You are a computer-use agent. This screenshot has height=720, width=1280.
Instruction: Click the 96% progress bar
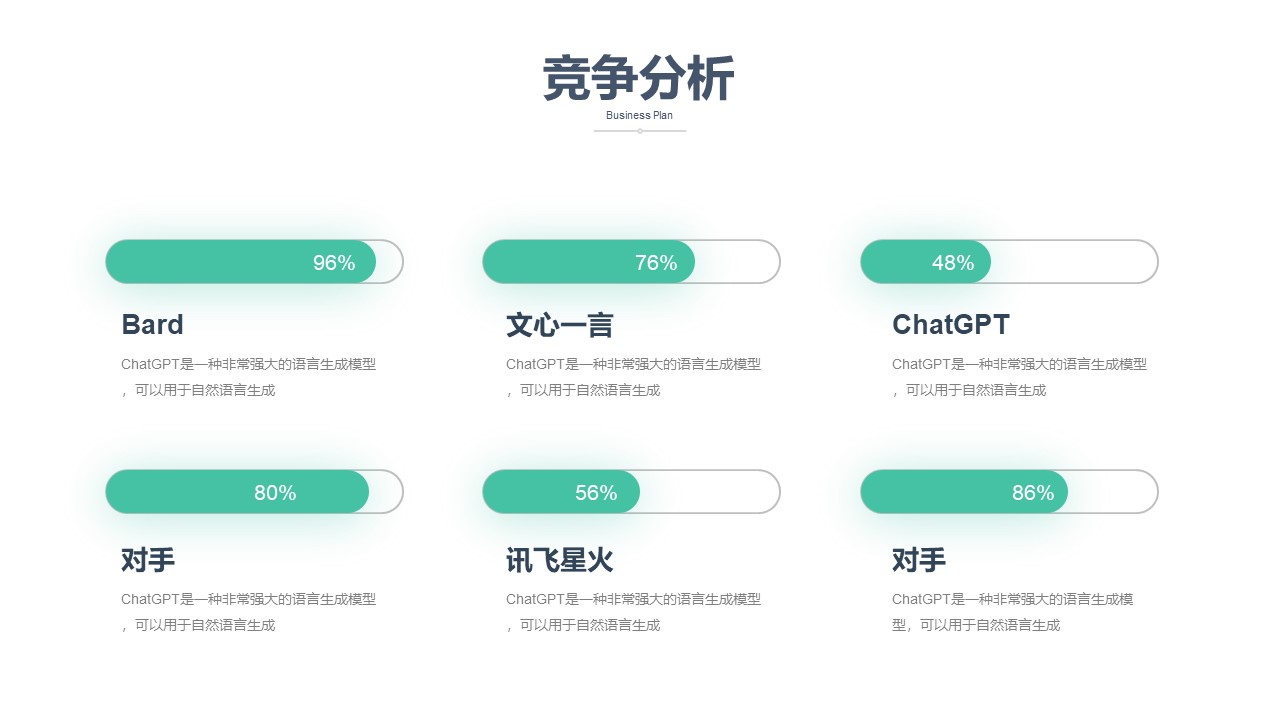(x=254, y=262)
